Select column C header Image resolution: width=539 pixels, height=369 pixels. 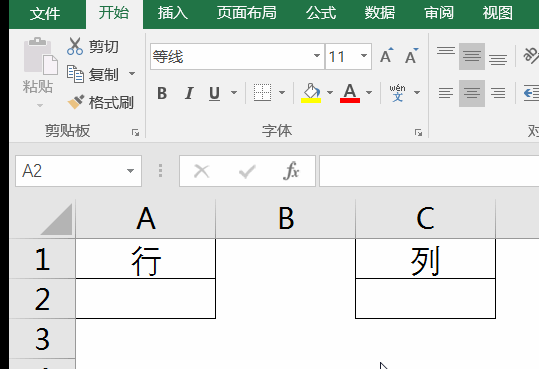pos(426,219)
